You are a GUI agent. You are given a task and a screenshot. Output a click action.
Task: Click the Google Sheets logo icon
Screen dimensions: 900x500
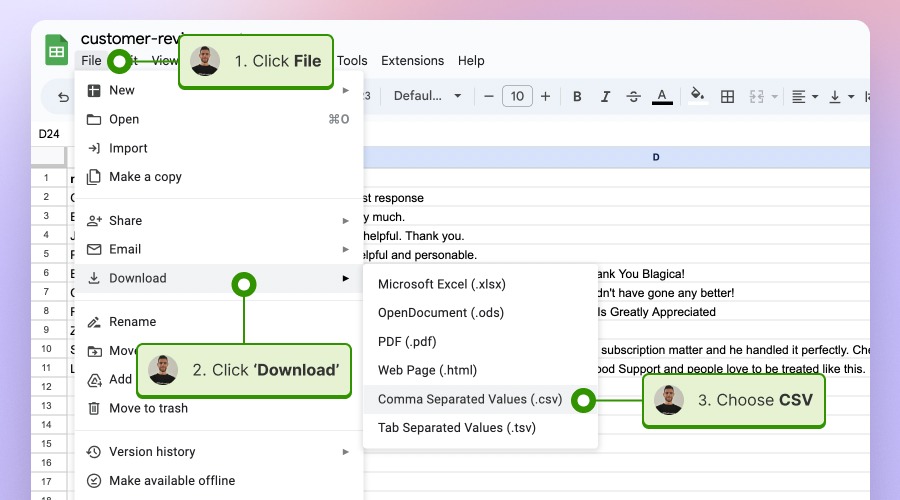57,49
